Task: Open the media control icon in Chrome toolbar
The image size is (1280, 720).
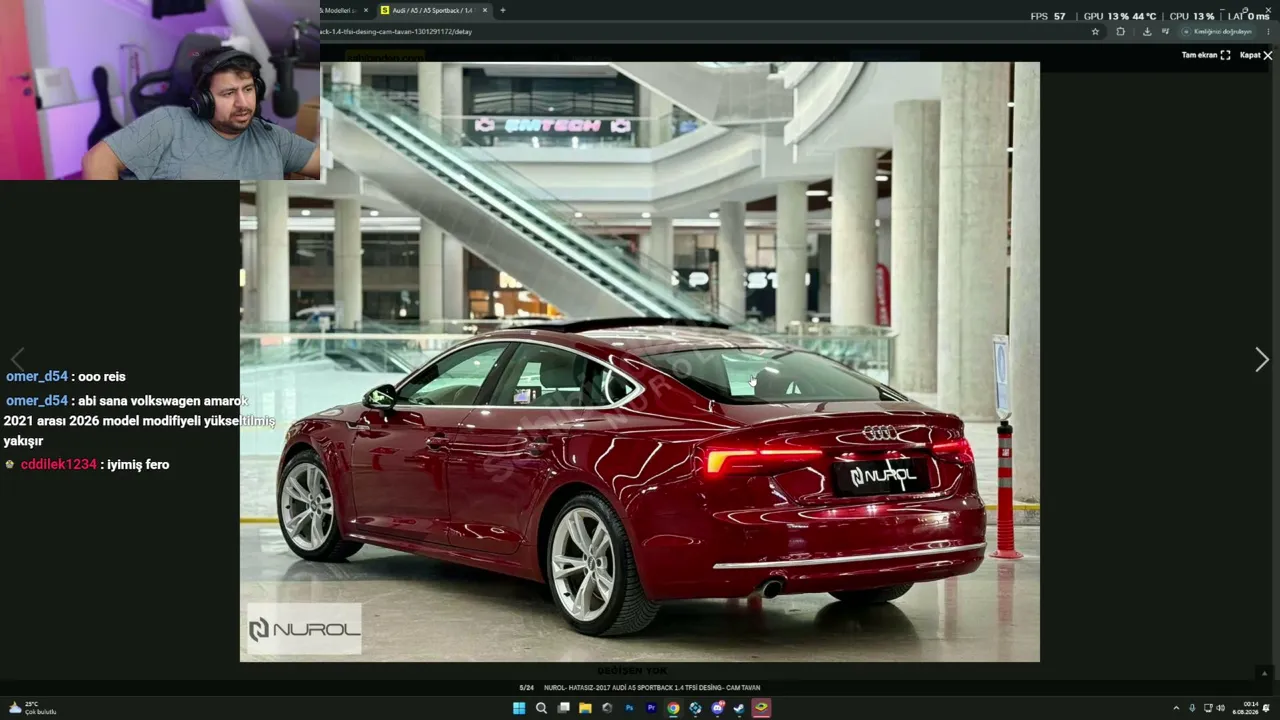Action: tap(1166, 31)
